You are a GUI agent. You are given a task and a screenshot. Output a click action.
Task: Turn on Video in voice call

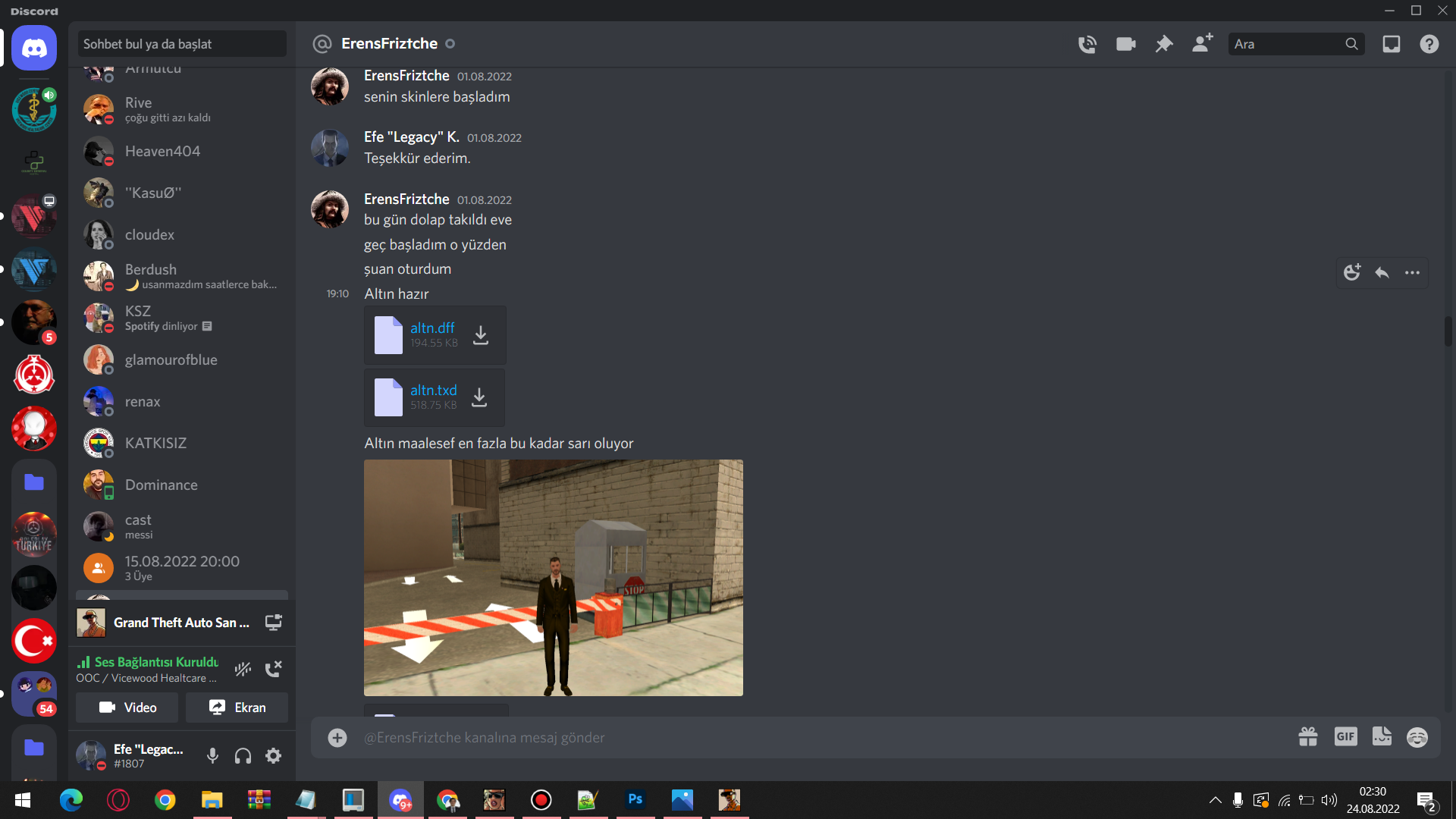127,708
